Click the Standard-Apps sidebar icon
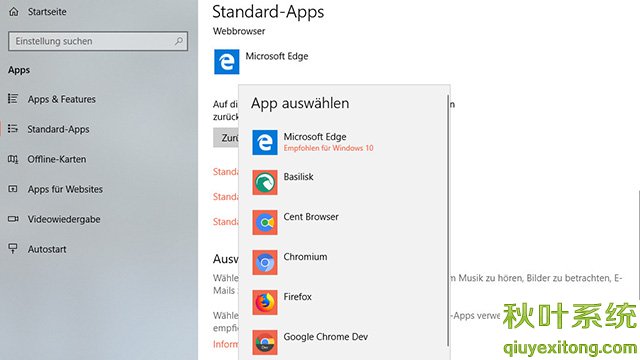The image size is (640, 360). coord(13,129)
